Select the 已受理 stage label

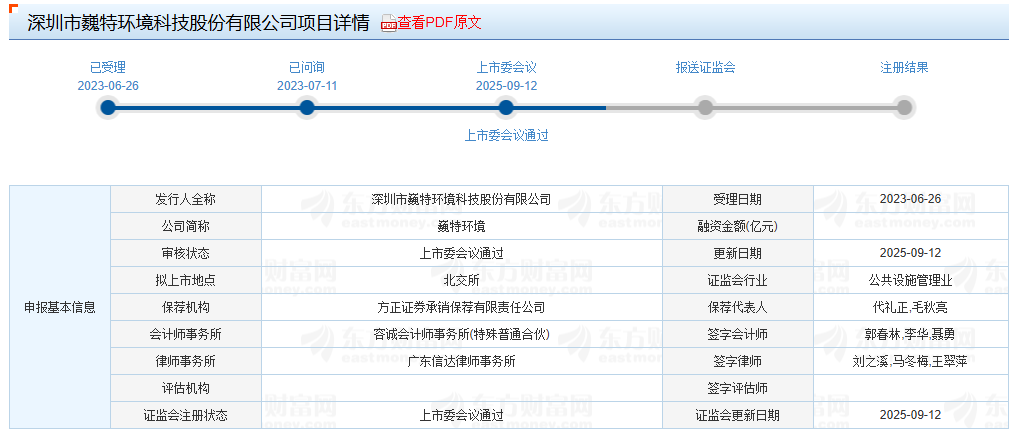click(108, 68)
